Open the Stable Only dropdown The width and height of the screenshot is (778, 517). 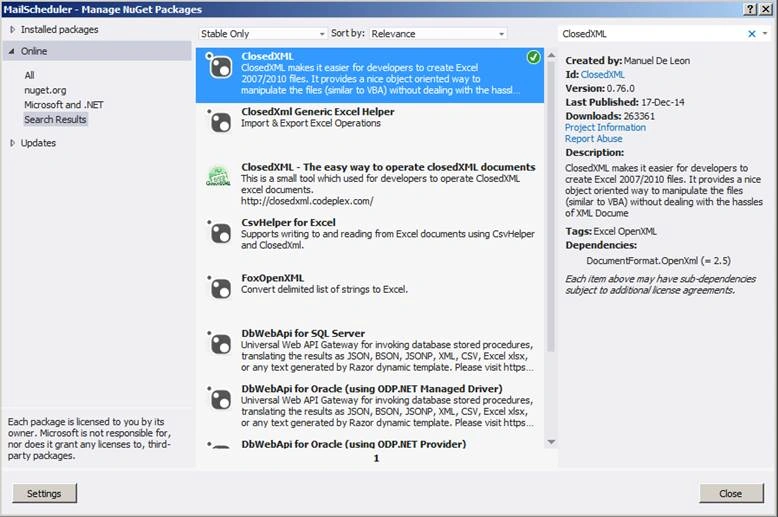coord(262,34)
